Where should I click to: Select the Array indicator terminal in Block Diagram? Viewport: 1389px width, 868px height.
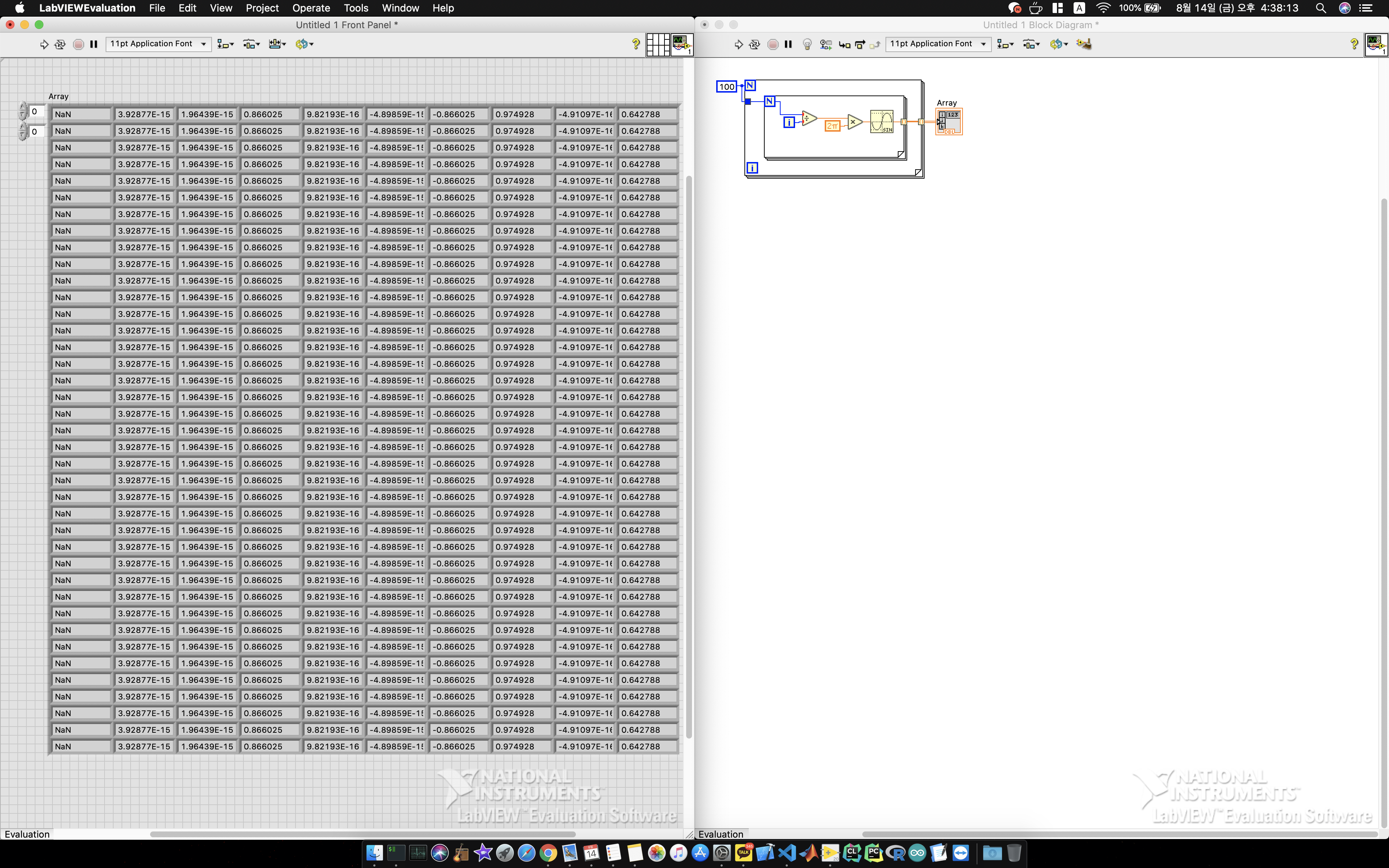click(949, 122)
